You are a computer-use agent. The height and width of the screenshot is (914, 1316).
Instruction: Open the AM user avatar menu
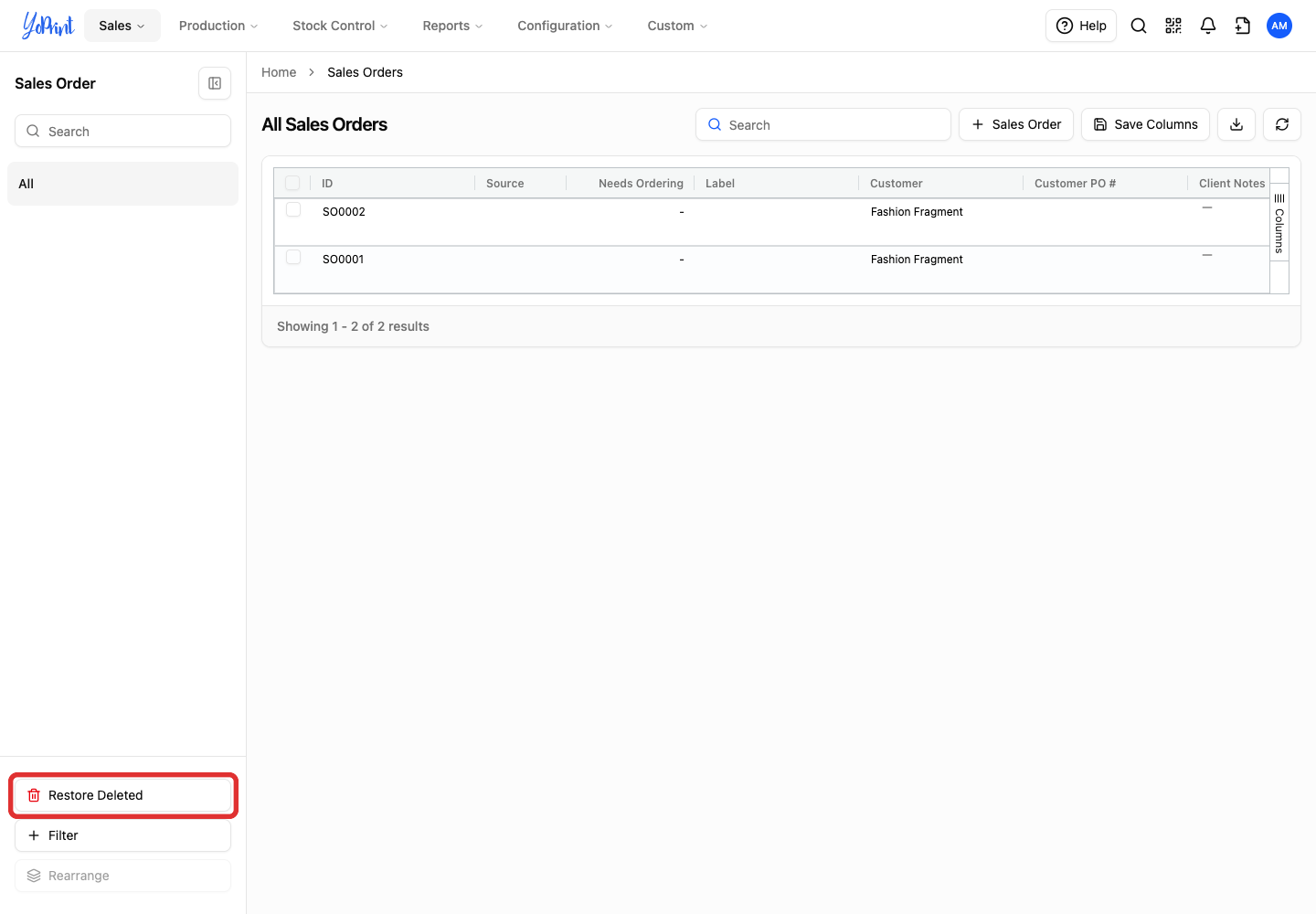pyautogui.click(x=1279, y=26)
